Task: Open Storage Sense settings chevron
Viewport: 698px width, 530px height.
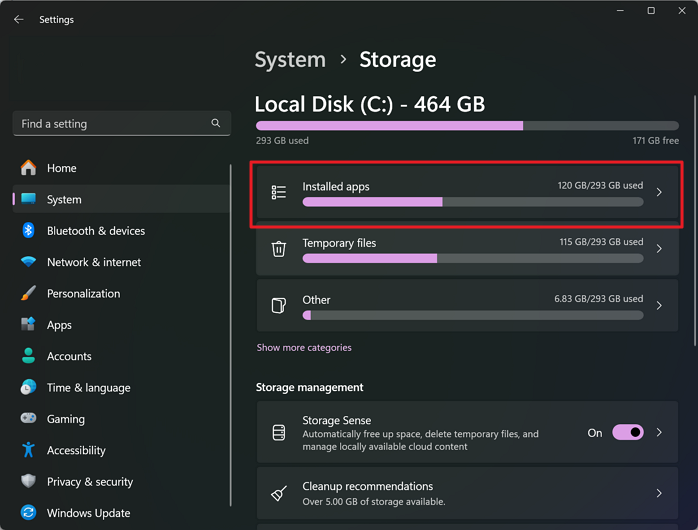Action: pos(659,433)
